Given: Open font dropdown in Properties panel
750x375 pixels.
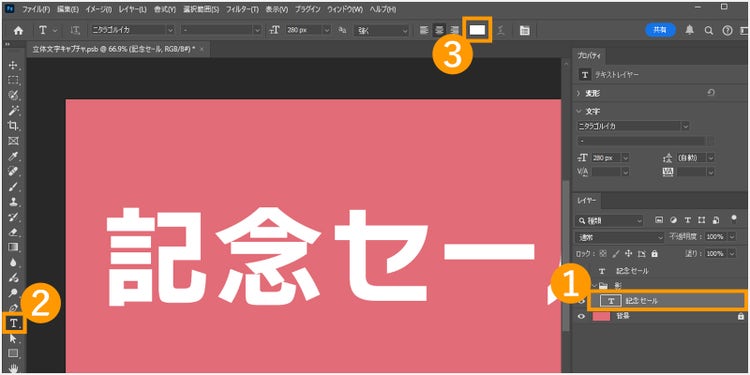Looking at the screenshot, I should 686,126.
